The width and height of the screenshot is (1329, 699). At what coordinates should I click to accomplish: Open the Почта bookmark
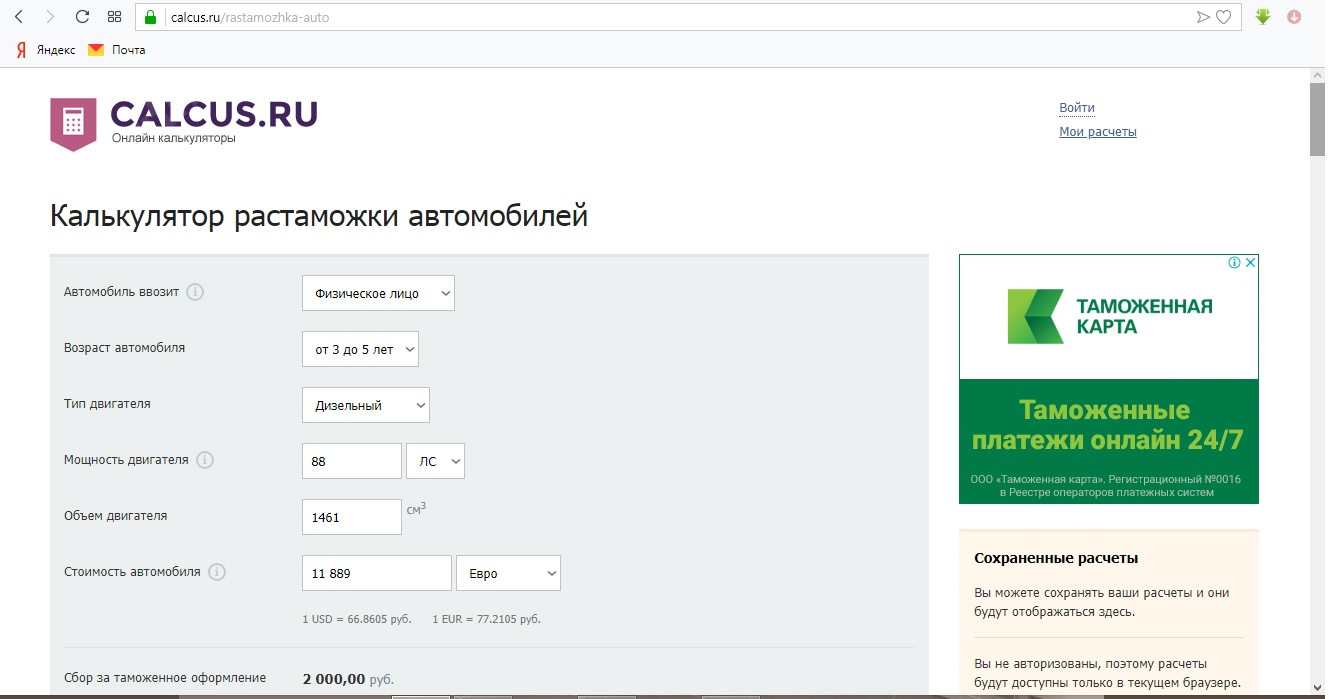[117, 50]
